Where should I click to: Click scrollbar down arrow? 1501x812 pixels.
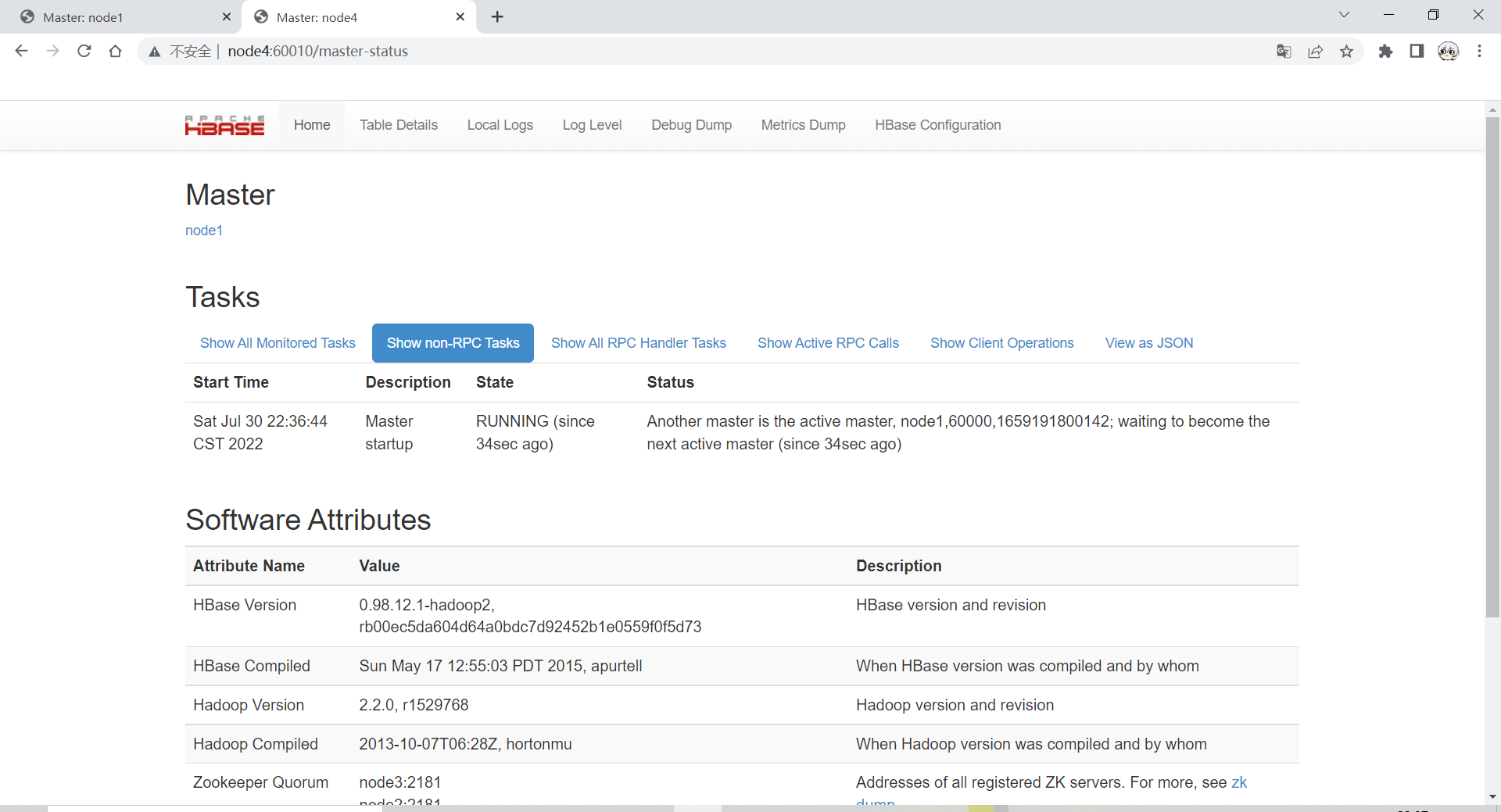pos(1492,796)
